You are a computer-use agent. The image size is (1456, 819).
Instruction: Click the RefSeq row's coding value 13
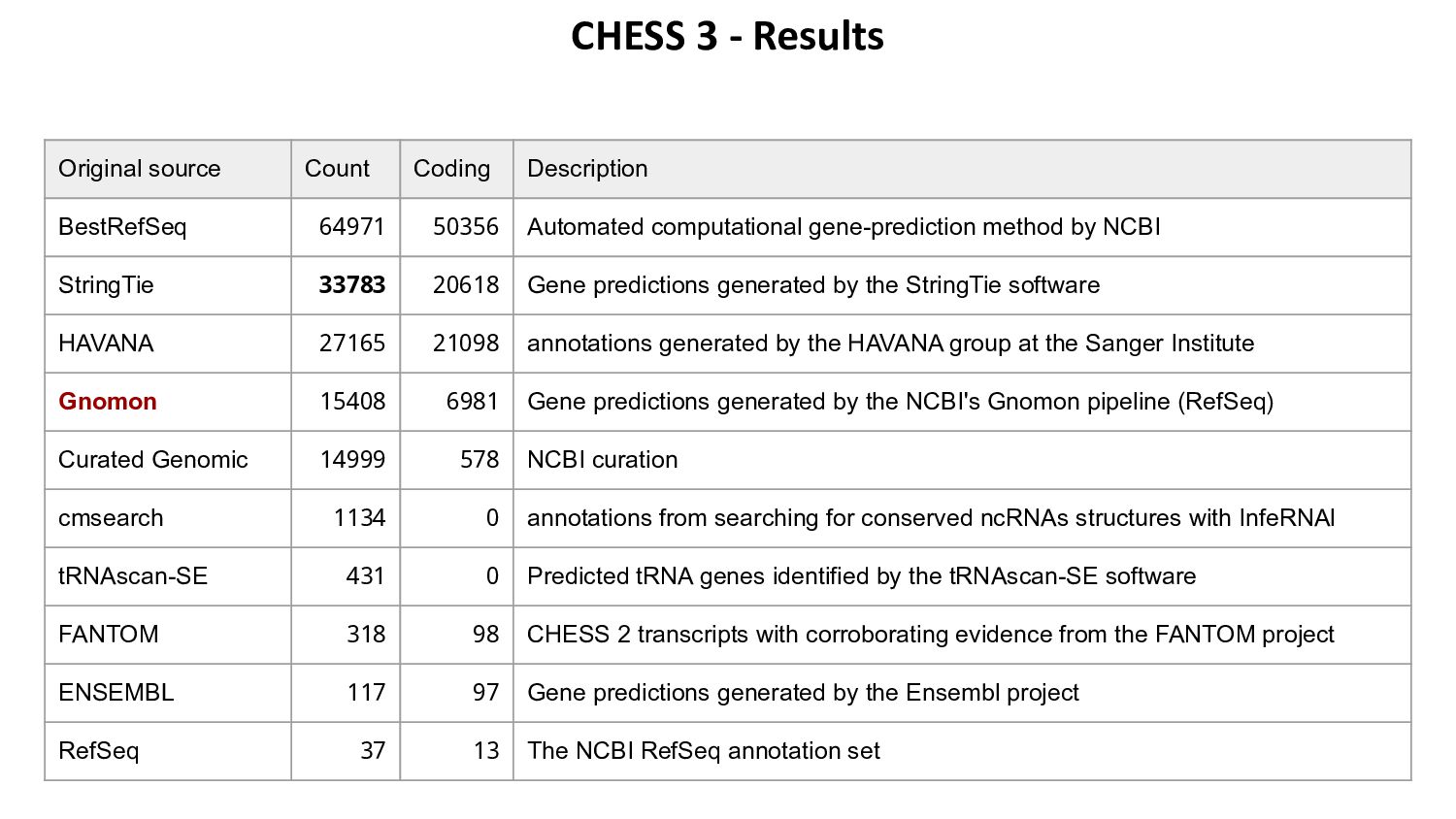[486, 751]
